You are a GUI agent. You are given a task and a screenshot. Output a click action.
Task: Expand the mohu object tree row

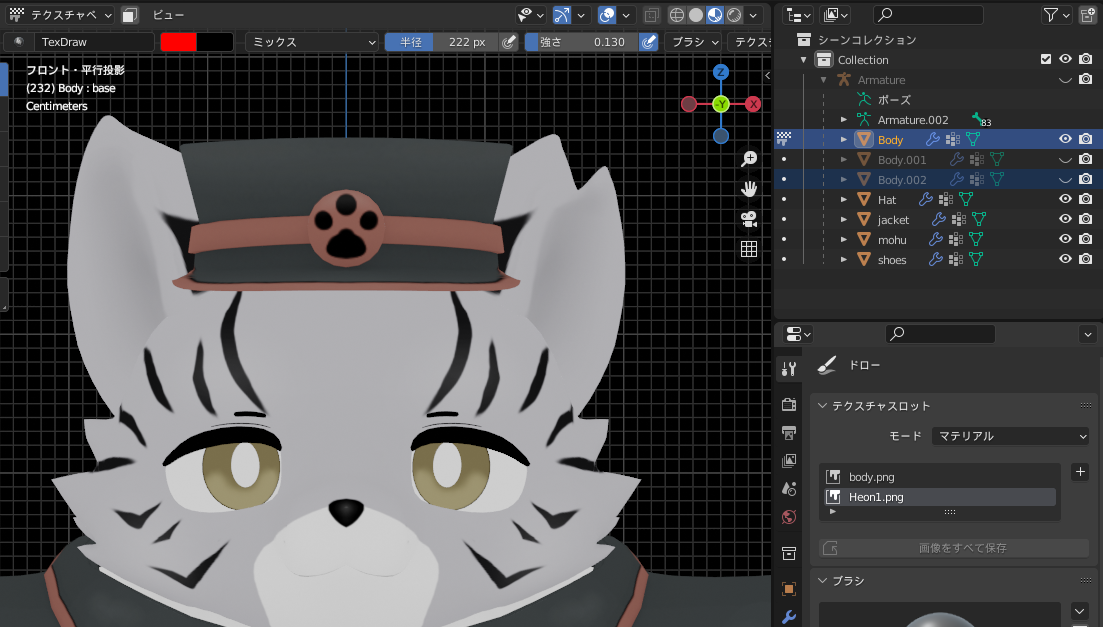tap(843, 239)
